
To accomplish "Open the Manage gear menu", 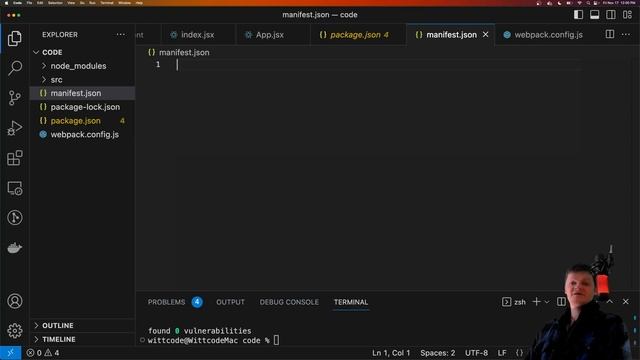I will [x=15, y=331].
